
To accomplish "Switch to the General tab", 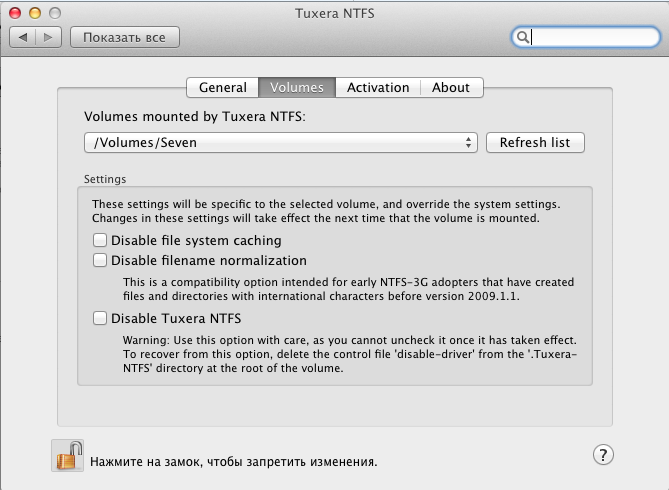I will click(x=222, y=87).
